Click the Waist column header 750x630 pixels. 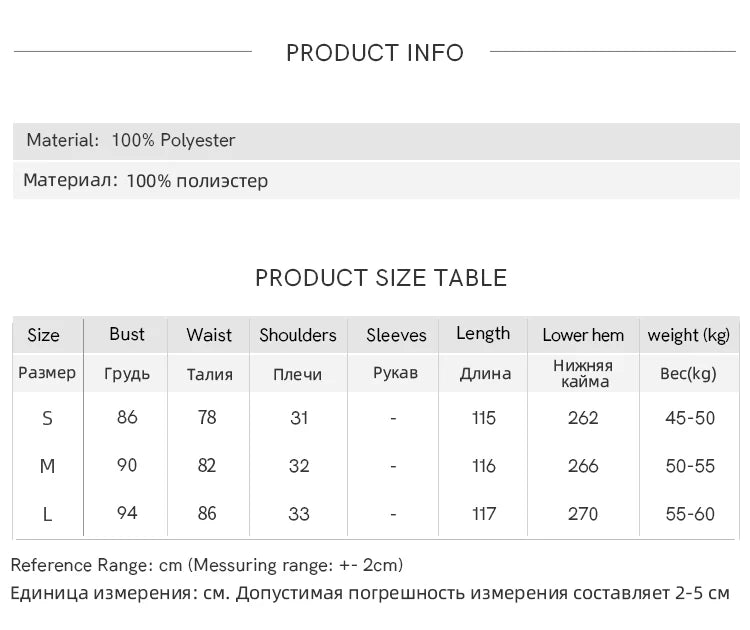(x=209, y=335)
